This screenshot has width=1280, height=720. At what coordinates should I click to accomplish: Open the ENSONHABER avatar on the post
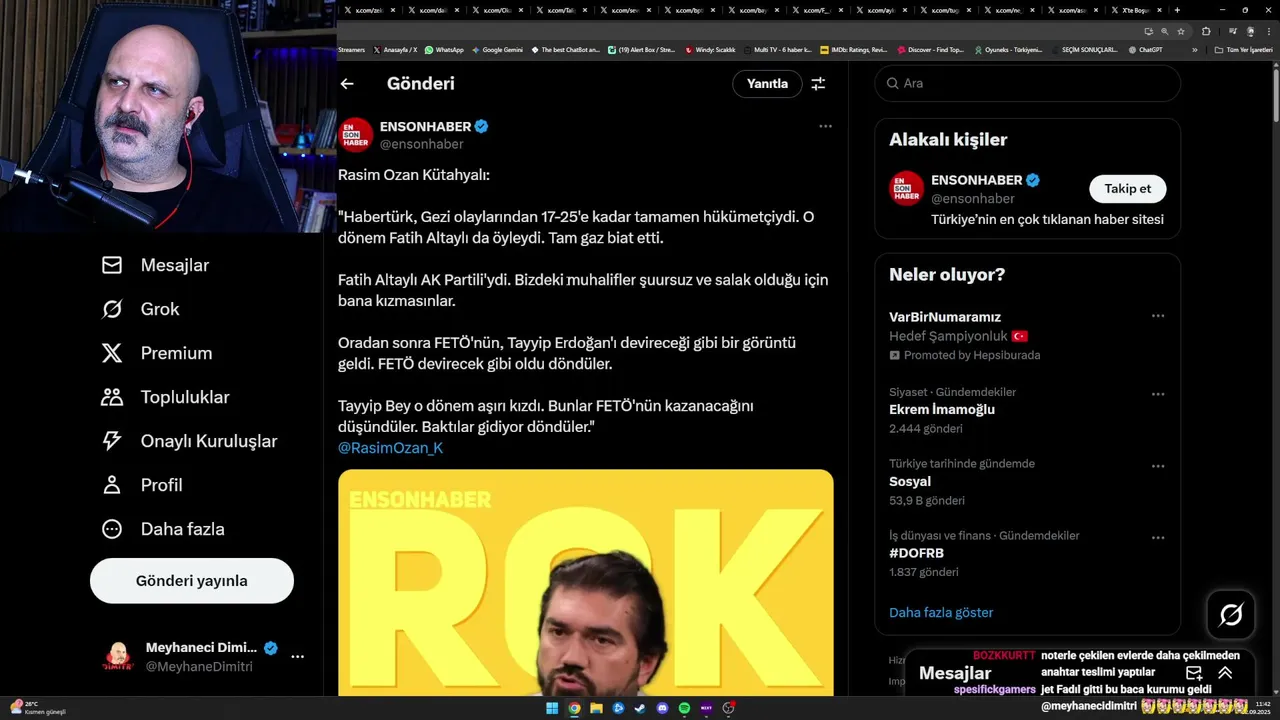pyautogui.click(x=356, y=135)
